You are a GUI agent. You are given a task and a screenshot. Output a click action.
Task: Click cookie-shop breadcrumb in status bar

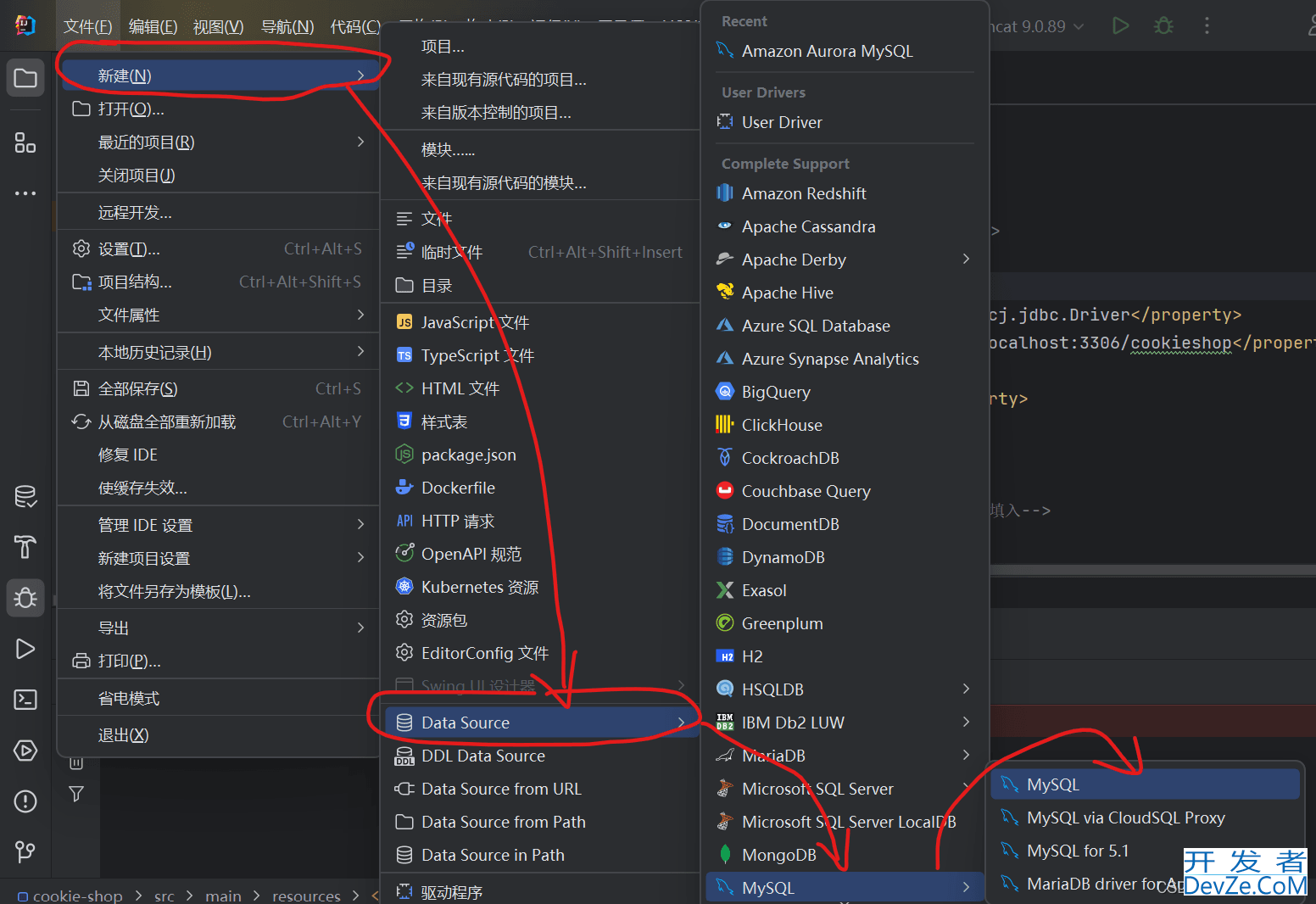(x=70, y=896)
